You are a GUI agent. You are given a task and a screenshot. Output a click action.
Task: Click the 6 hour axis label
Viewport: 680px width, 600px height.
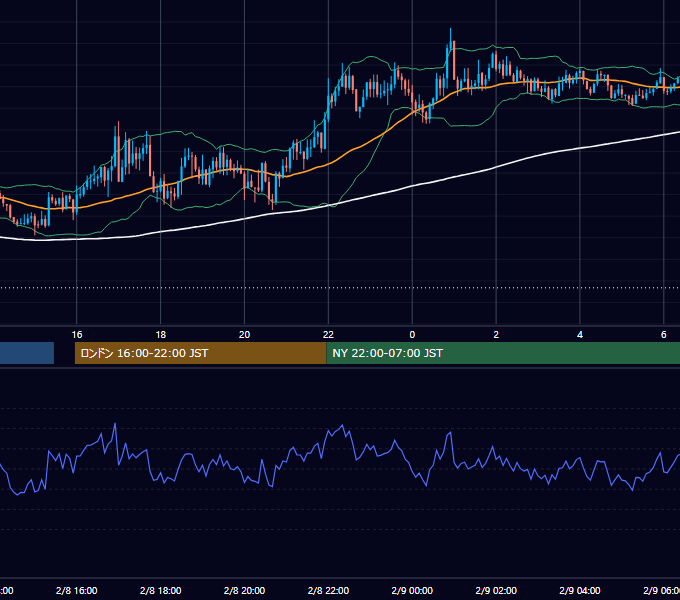coord(664,335)
